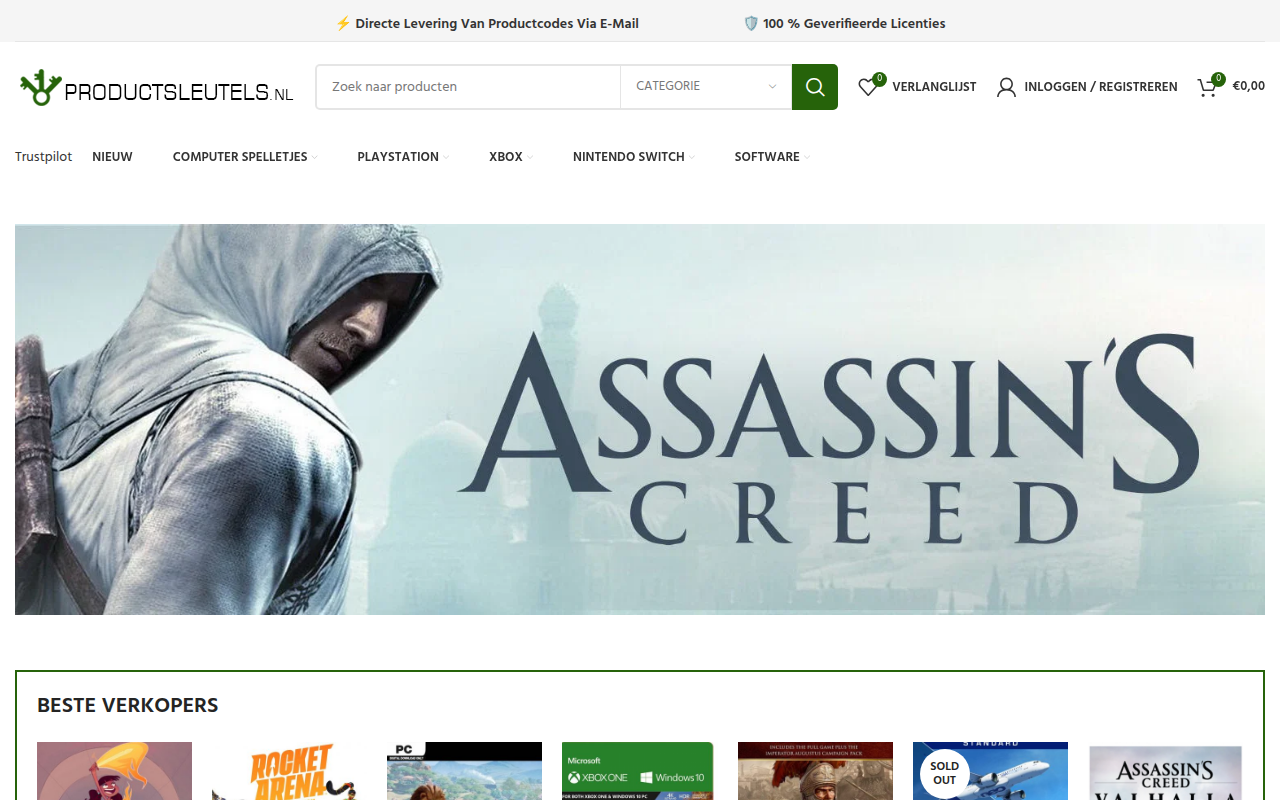Open the SOLD OUT airplane product thumbnail
Viewport: 1280px width, 800px height.
[990, 771]
